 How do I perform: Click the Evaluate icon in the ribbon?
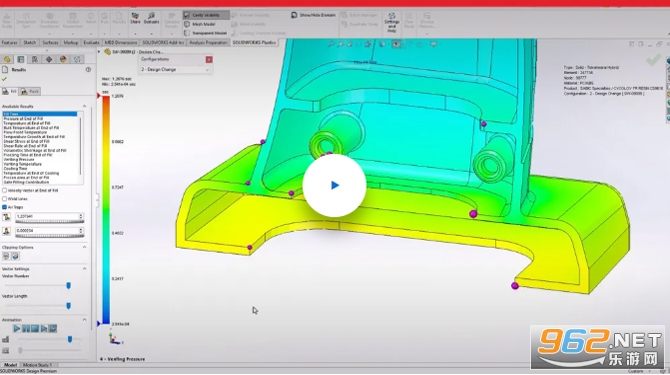151,18
